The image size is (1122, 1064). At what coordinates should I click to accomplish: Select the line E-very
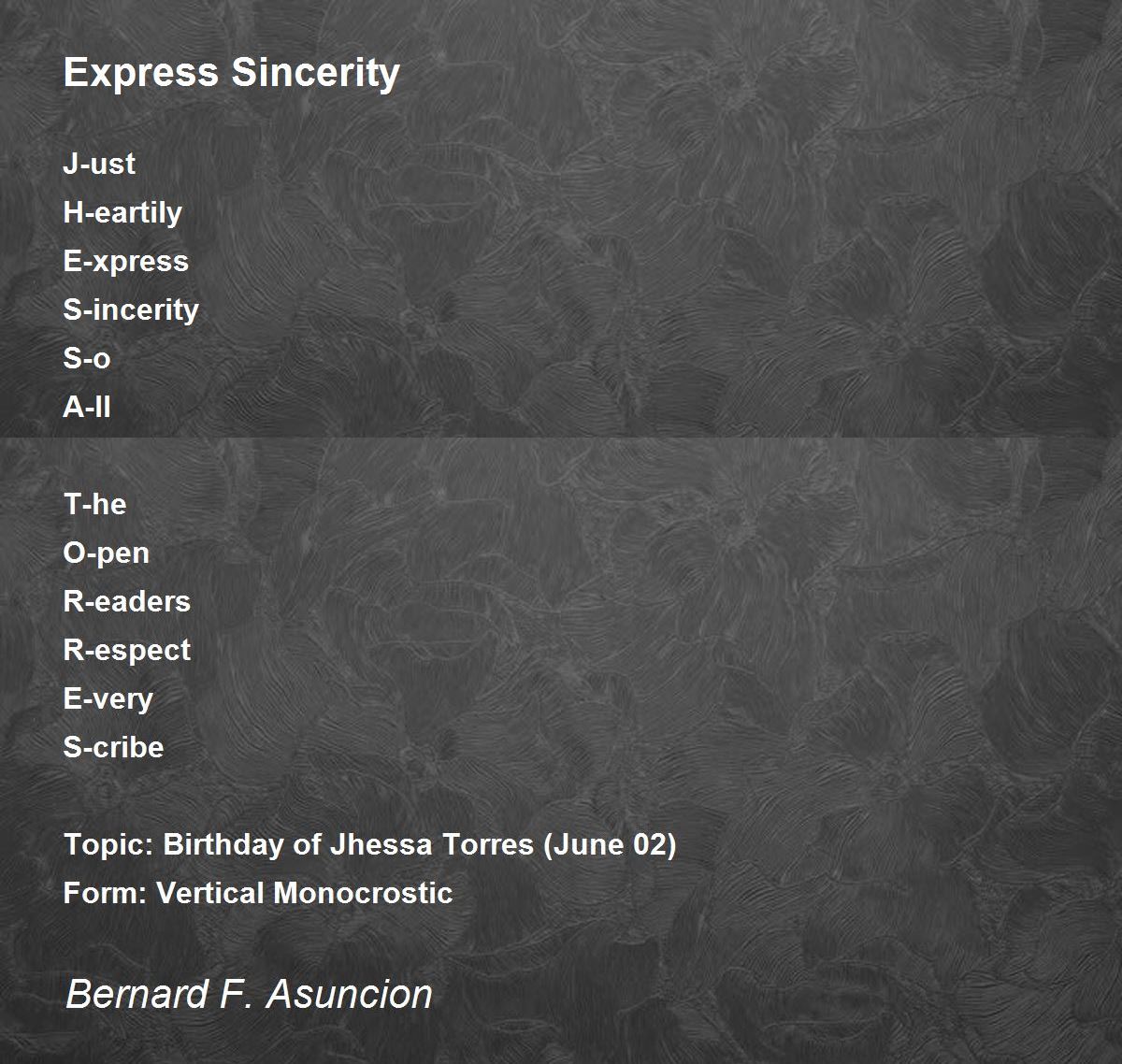click(x=108, y=699)
